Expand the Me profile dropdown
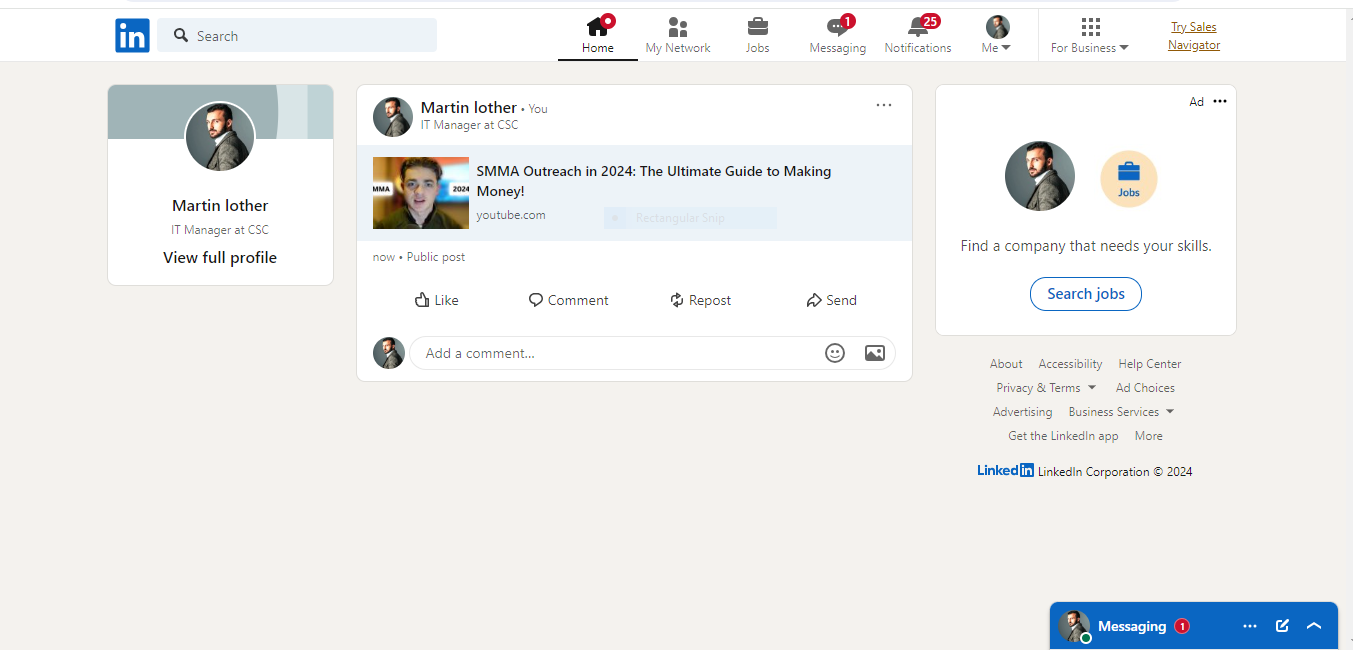1353x650 pixels. click(997, 35)
